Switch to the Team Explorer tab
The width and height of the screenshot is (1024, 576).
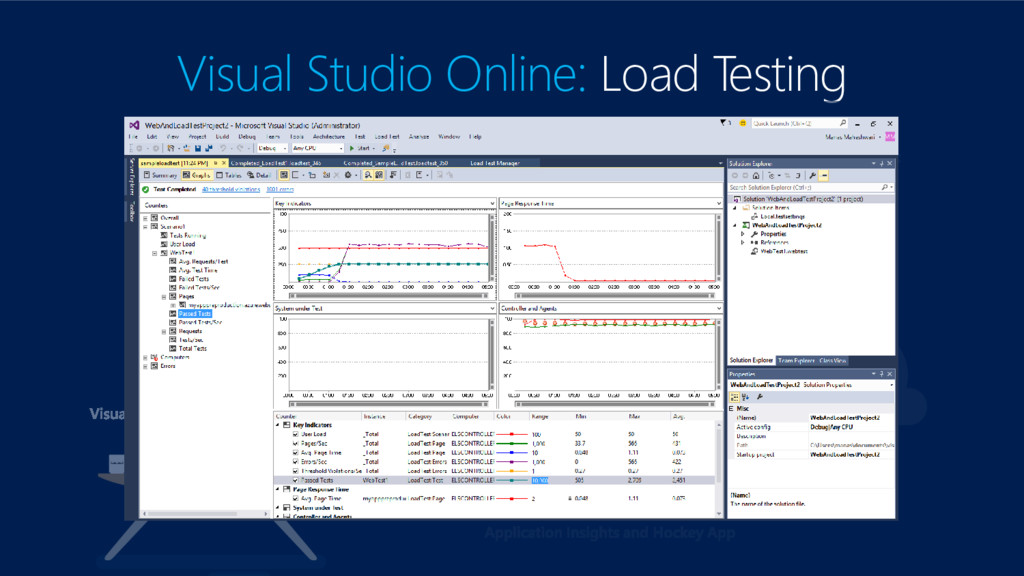pos(797,360)
